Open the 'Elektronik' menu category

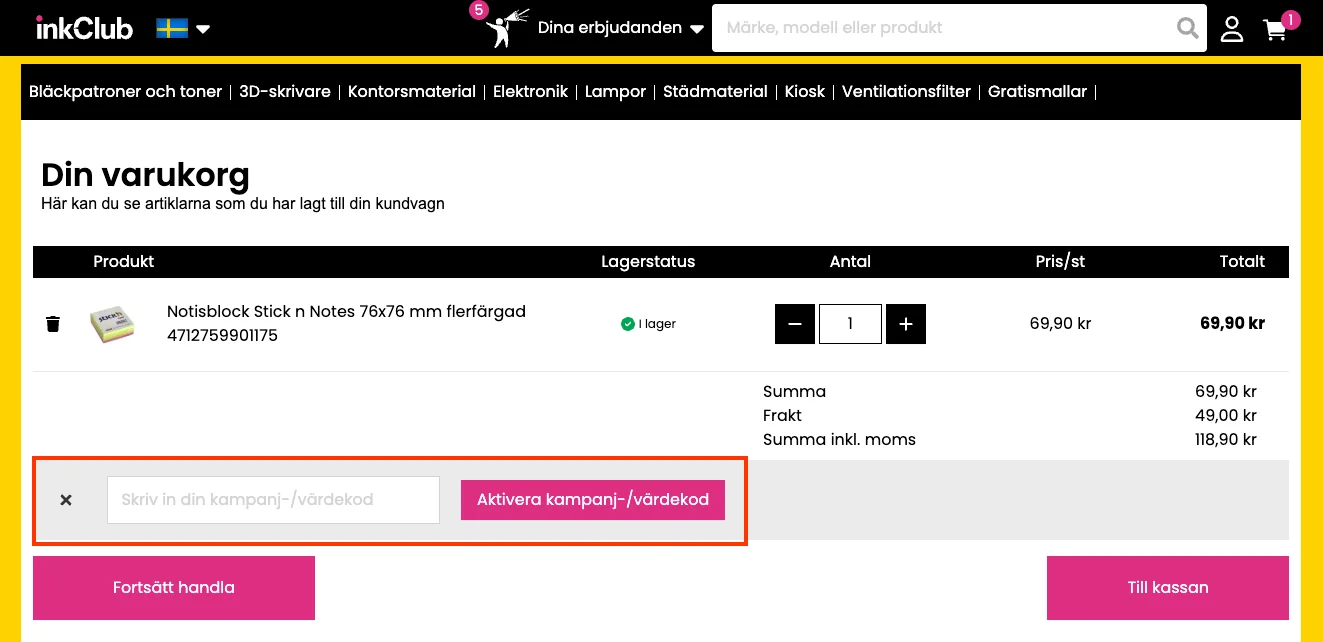530,91
